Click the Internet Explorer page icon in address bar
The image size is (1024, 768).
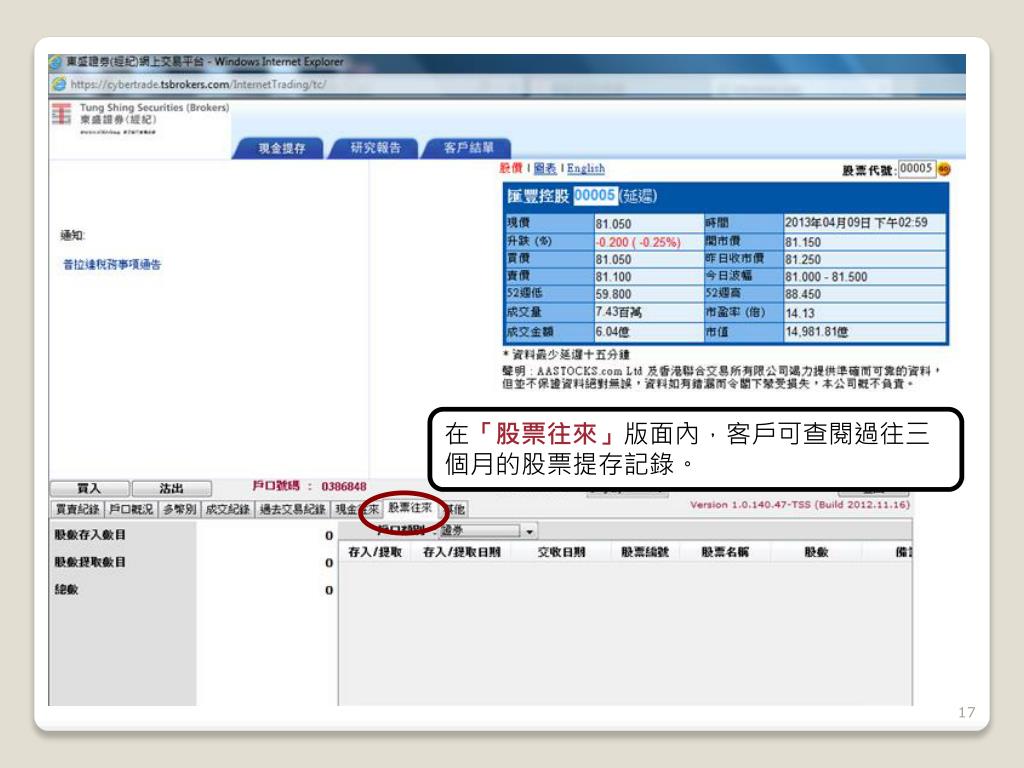point(59,84)
